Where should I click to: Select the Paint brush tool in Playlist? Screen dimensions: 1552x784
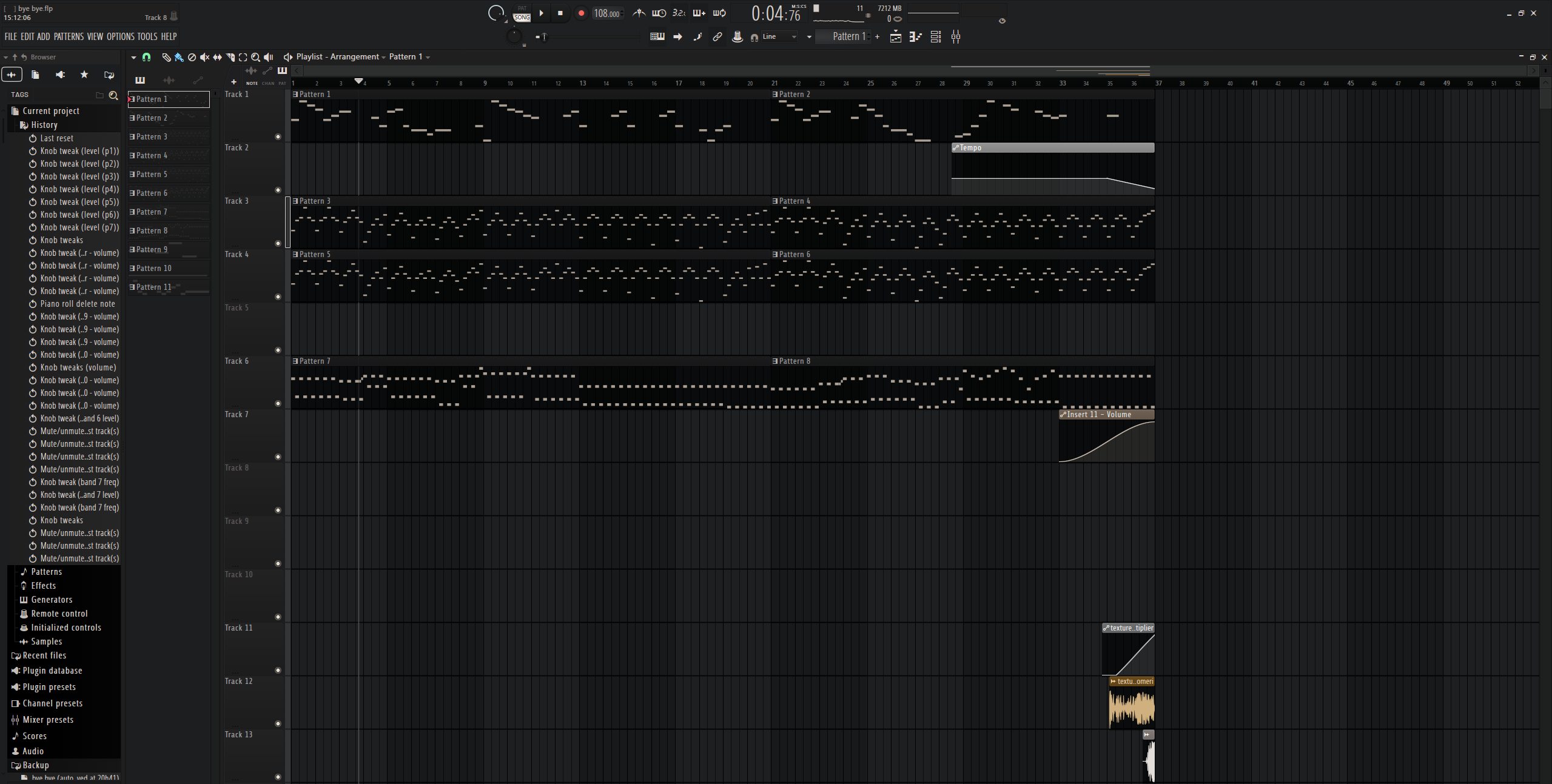click(x=179, y=57)
